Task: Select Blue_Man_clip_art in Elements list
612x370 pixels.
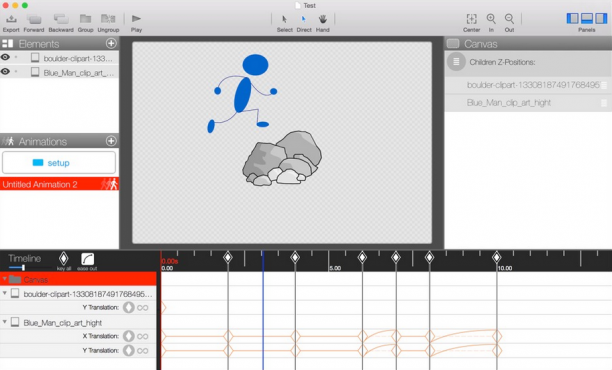Action: click(x=59, y=72)
